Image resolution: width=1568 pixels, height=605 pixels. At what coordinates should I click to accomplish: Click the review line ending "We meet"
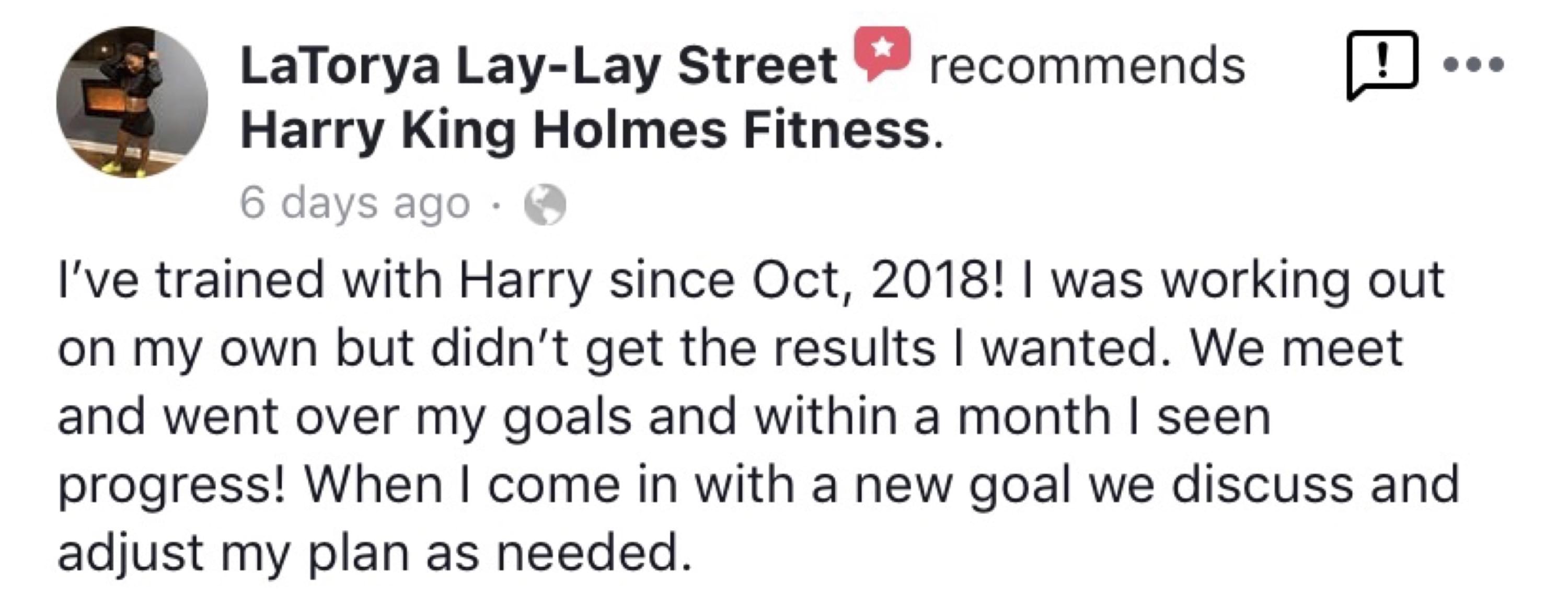731,349
